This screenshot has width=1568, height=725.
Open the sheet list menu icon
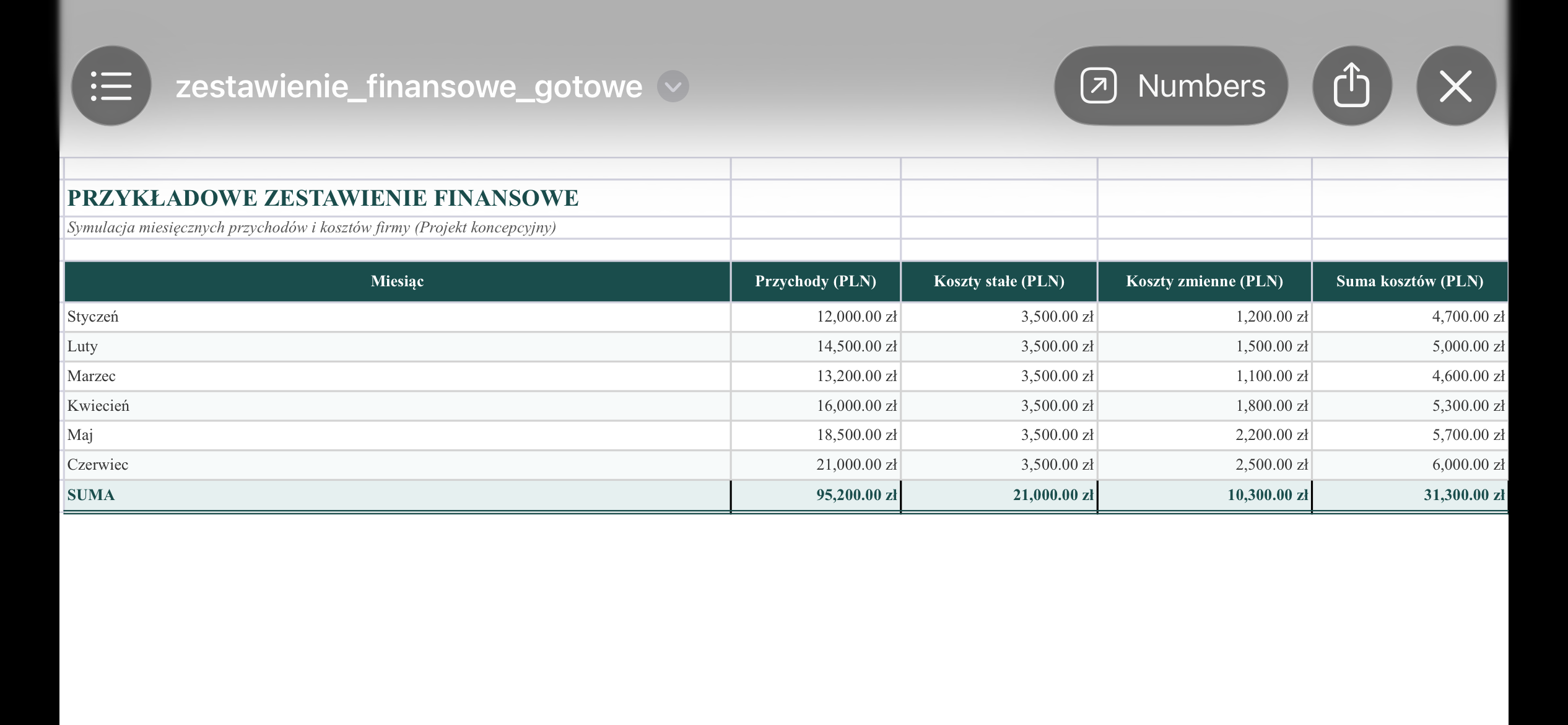(x=111, y=86)
